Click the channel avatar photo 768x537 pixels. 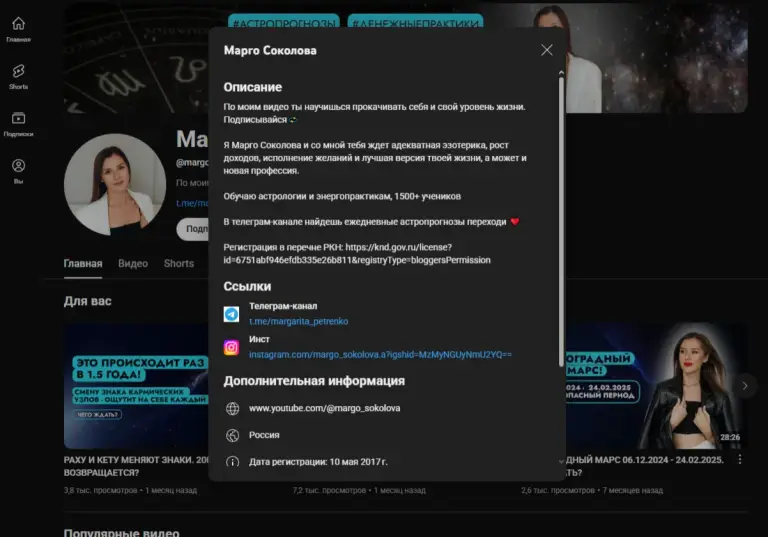pyautogui.click(x=115, y=184)
